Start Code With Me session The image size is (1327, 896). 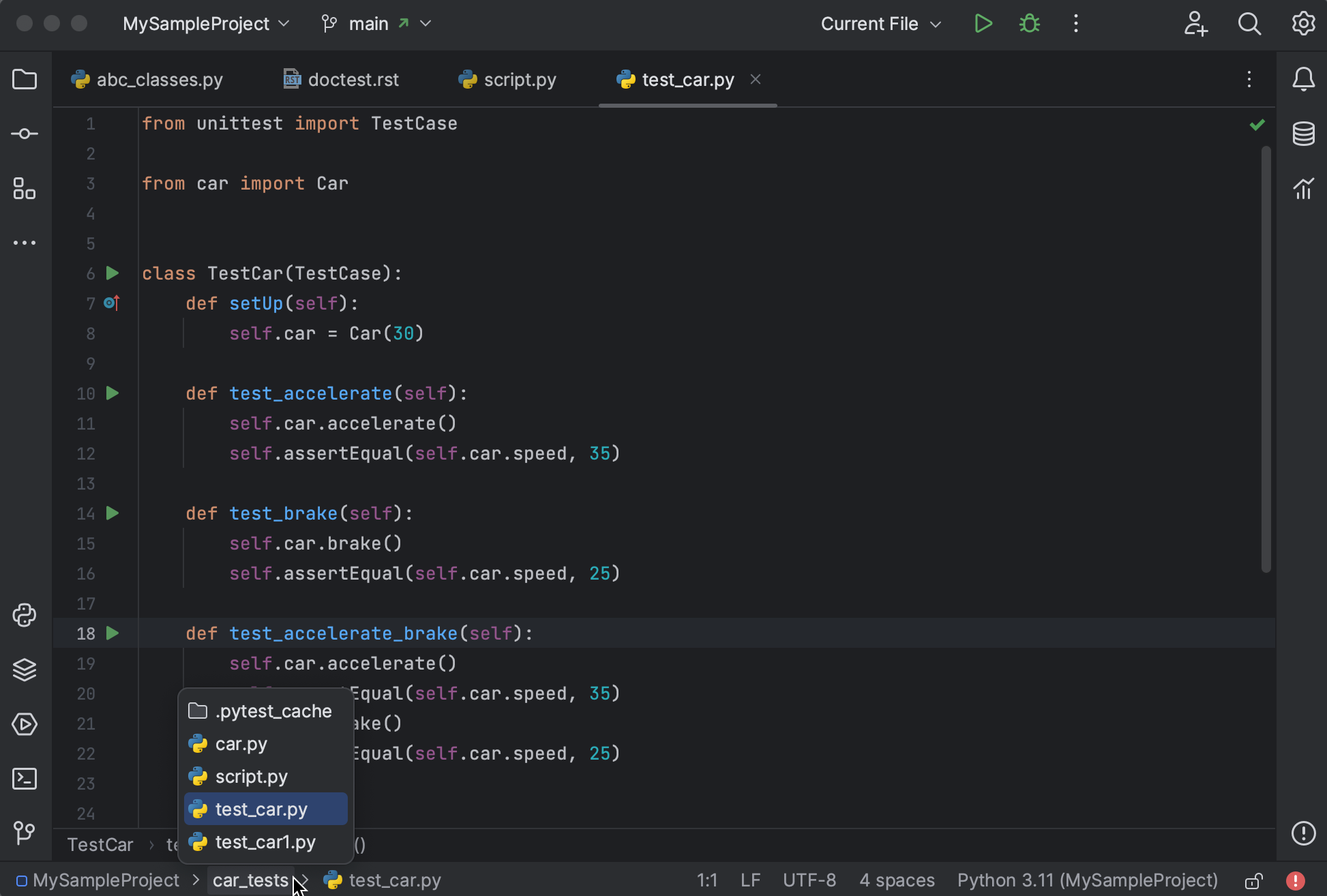click(1196, 23)
